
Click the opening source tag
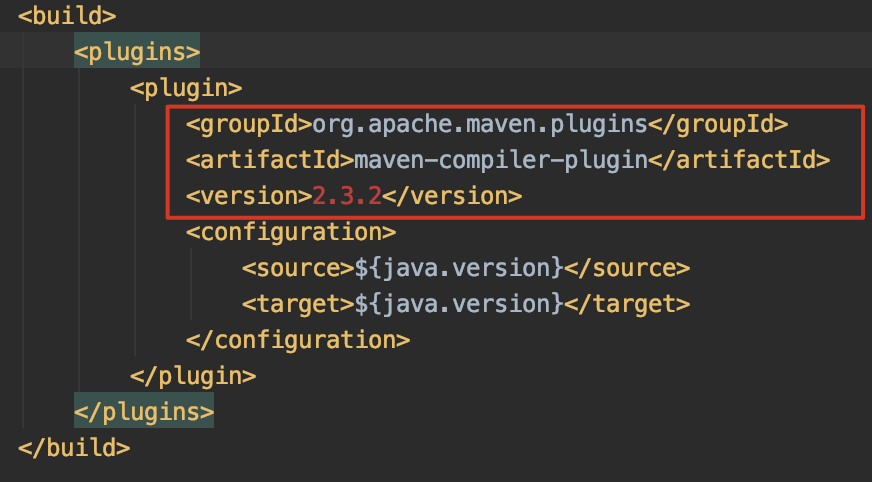298,268
